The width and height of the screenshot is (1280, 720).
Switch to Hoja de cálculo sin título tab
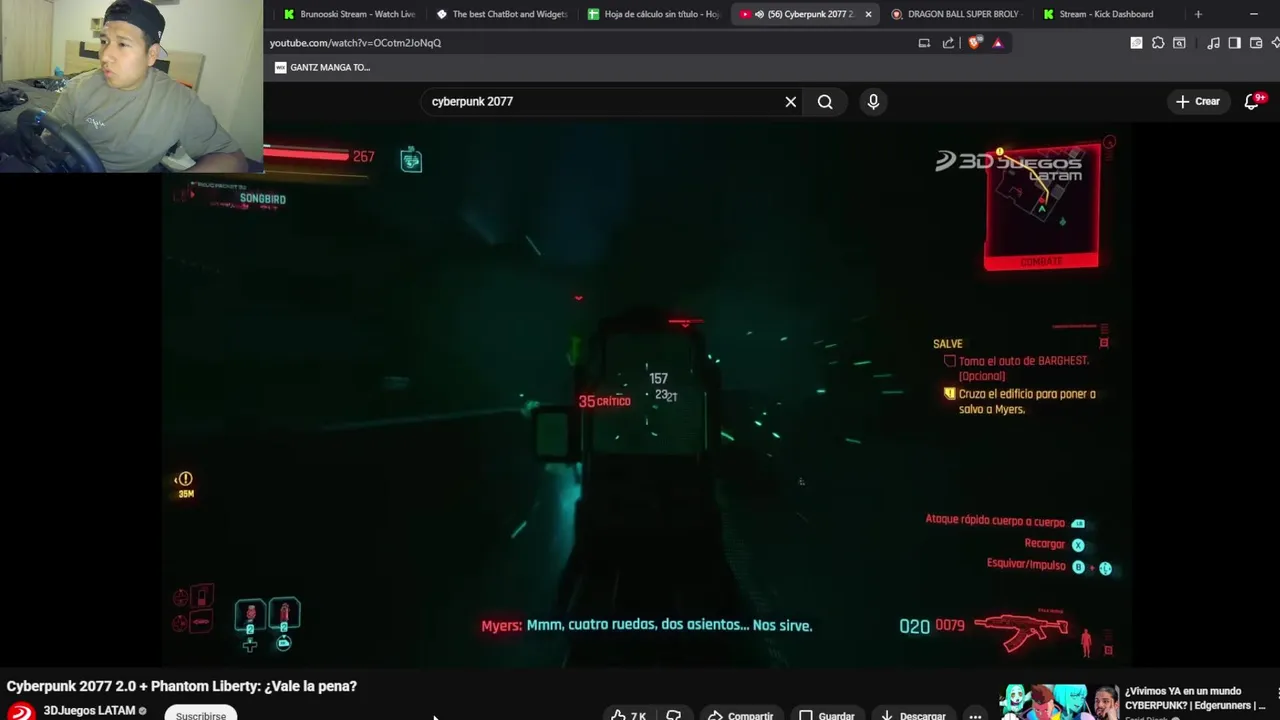[653, 14]
